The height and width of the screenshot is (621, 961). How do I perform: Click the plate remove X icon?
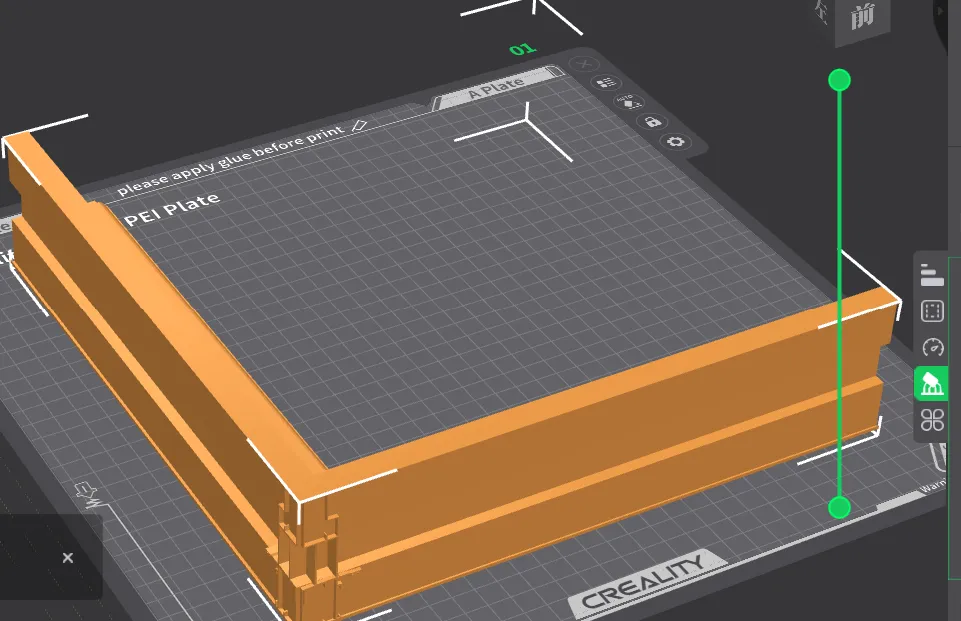(585, 64)
